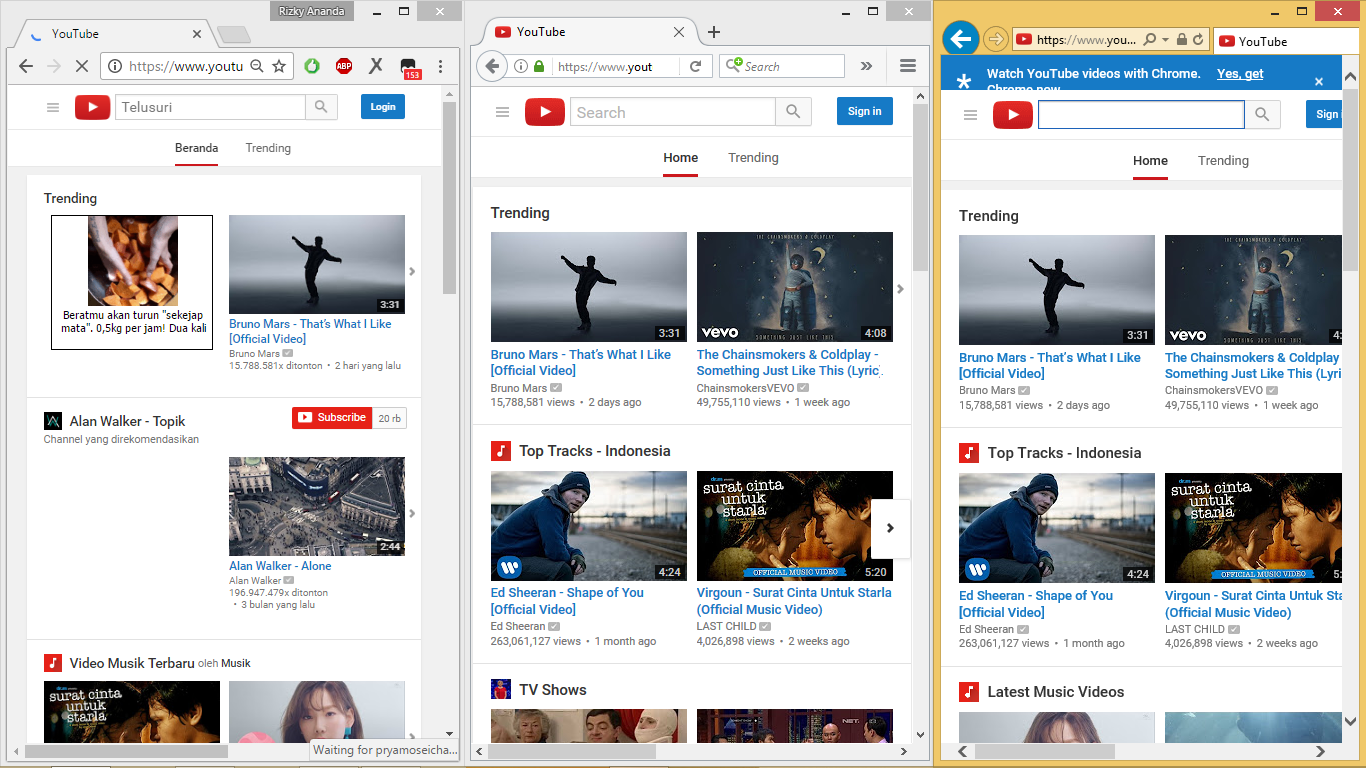Refresh the page in Internet Explorer
The width and height of the screenshot is (1366, 768).
(1198, 40)
